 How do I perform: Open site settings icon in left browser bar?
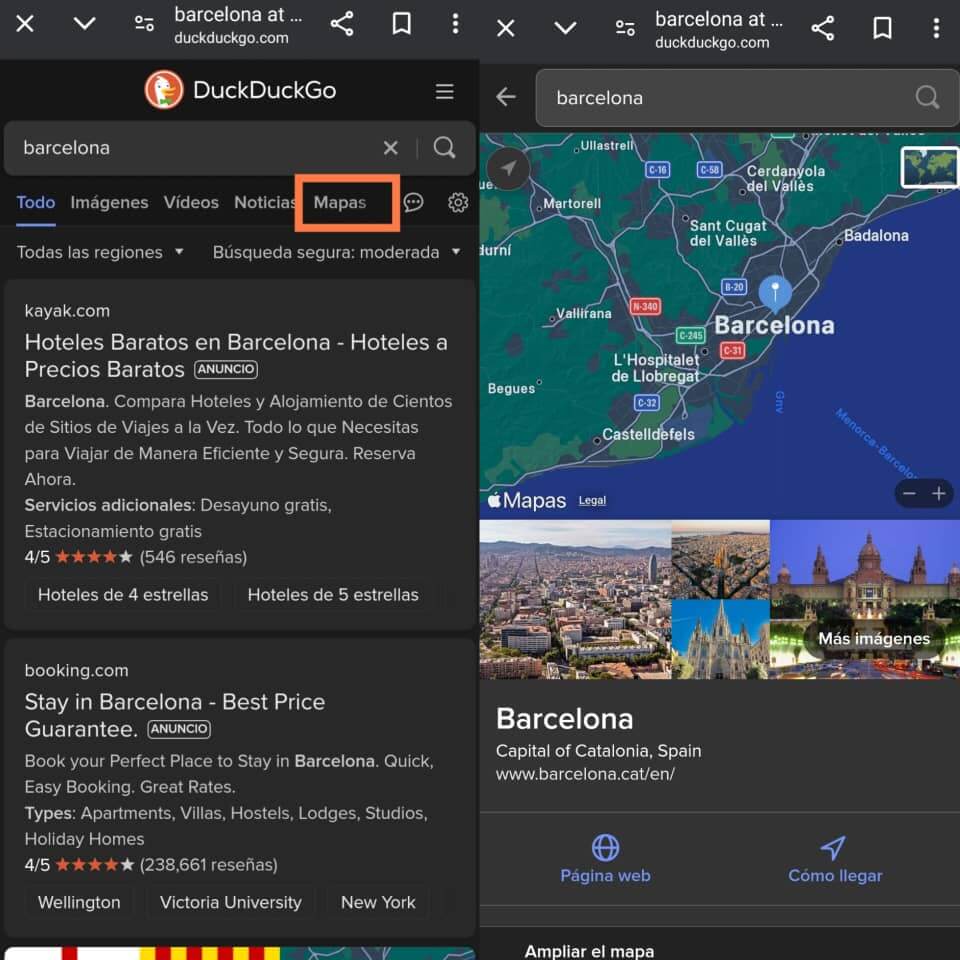click(144, 24)
